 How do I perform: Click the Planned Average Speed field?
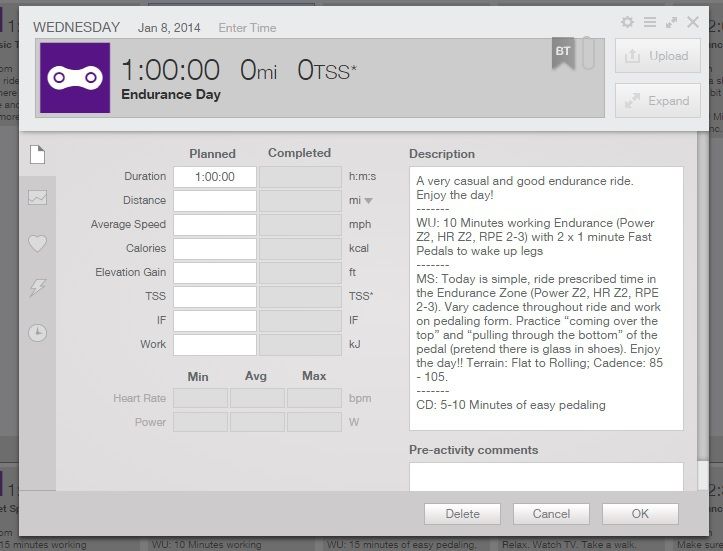(215, 225)
